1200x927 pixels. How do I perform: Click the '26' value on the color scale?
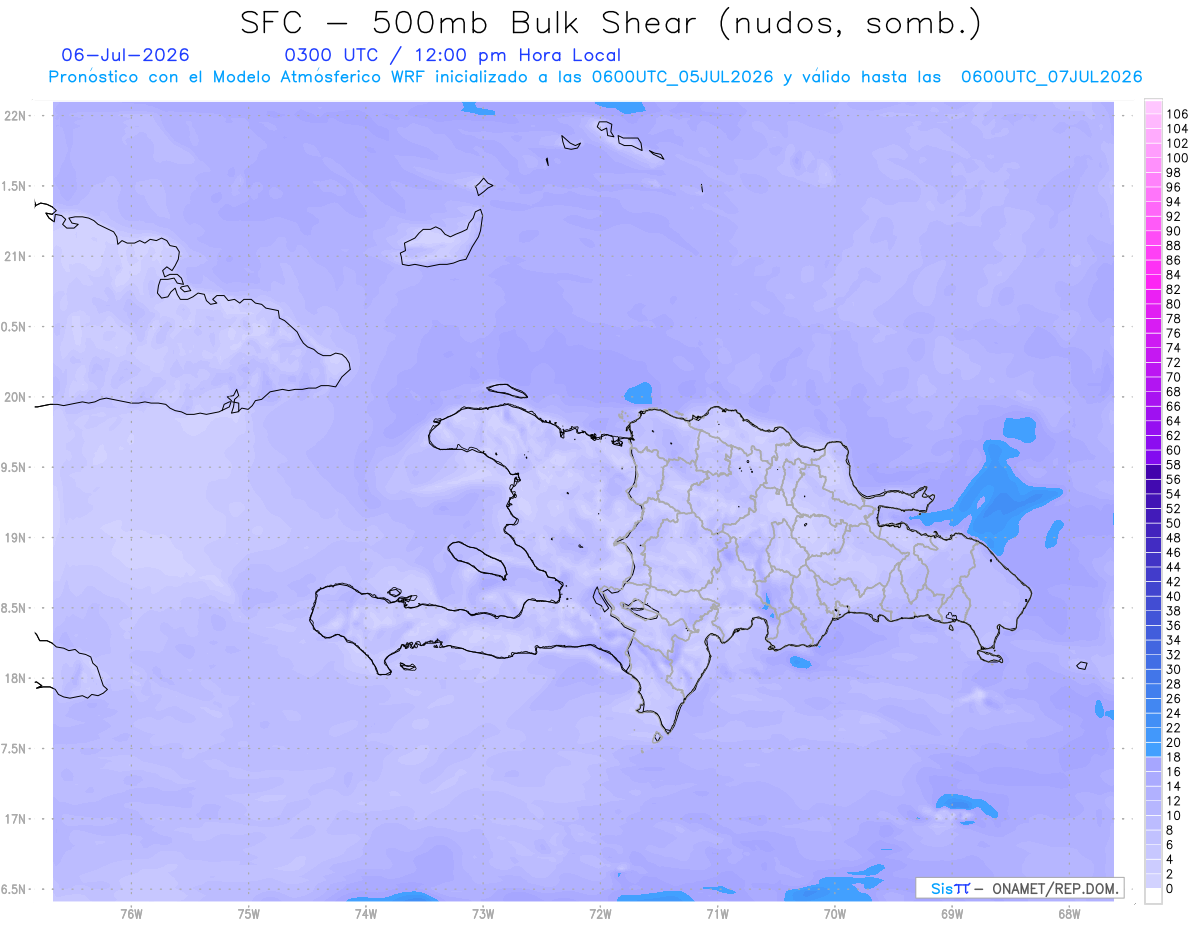coord(1174,698)
